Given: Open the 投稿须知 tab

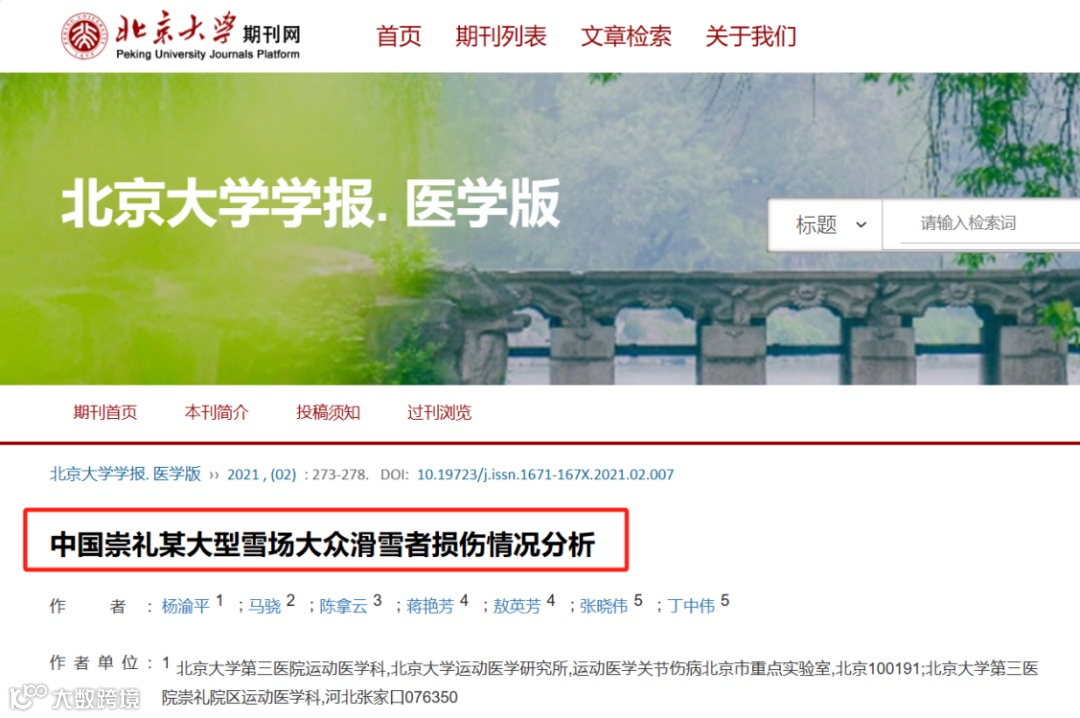Looking at the screenshot, I should [328, 412].
